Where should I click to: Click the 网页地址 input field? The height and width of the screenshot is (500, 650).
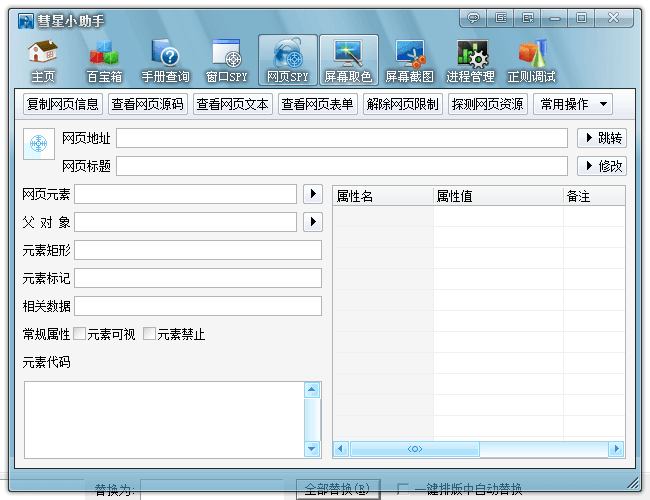(341, 138)
